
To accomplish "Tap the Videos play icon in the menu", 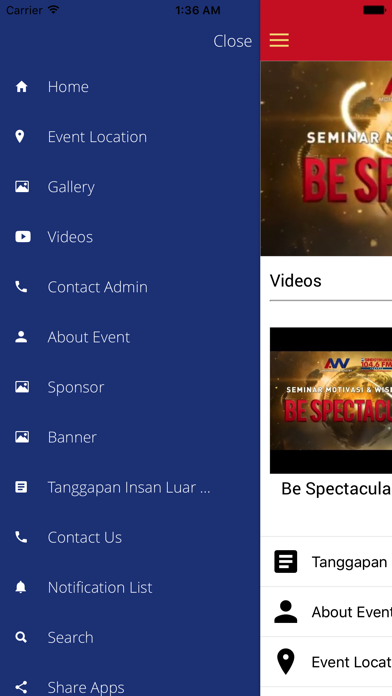I will [23, 237].
